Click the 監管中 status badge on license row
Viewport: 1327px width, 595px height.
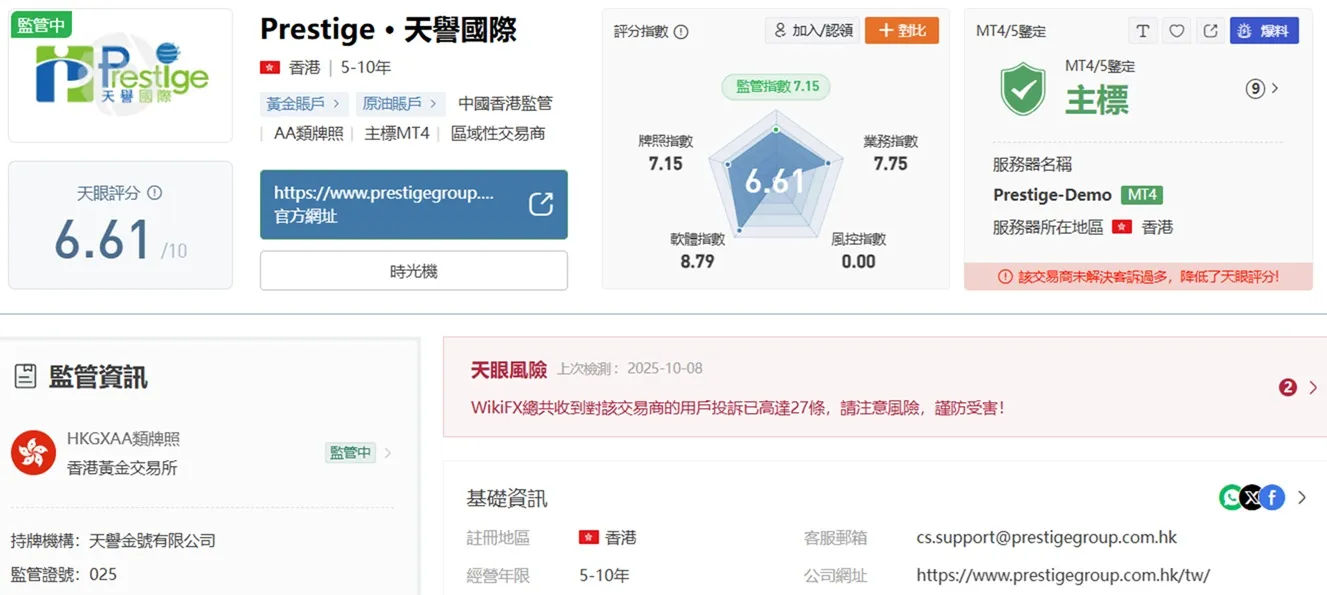[x=350, y=453]
